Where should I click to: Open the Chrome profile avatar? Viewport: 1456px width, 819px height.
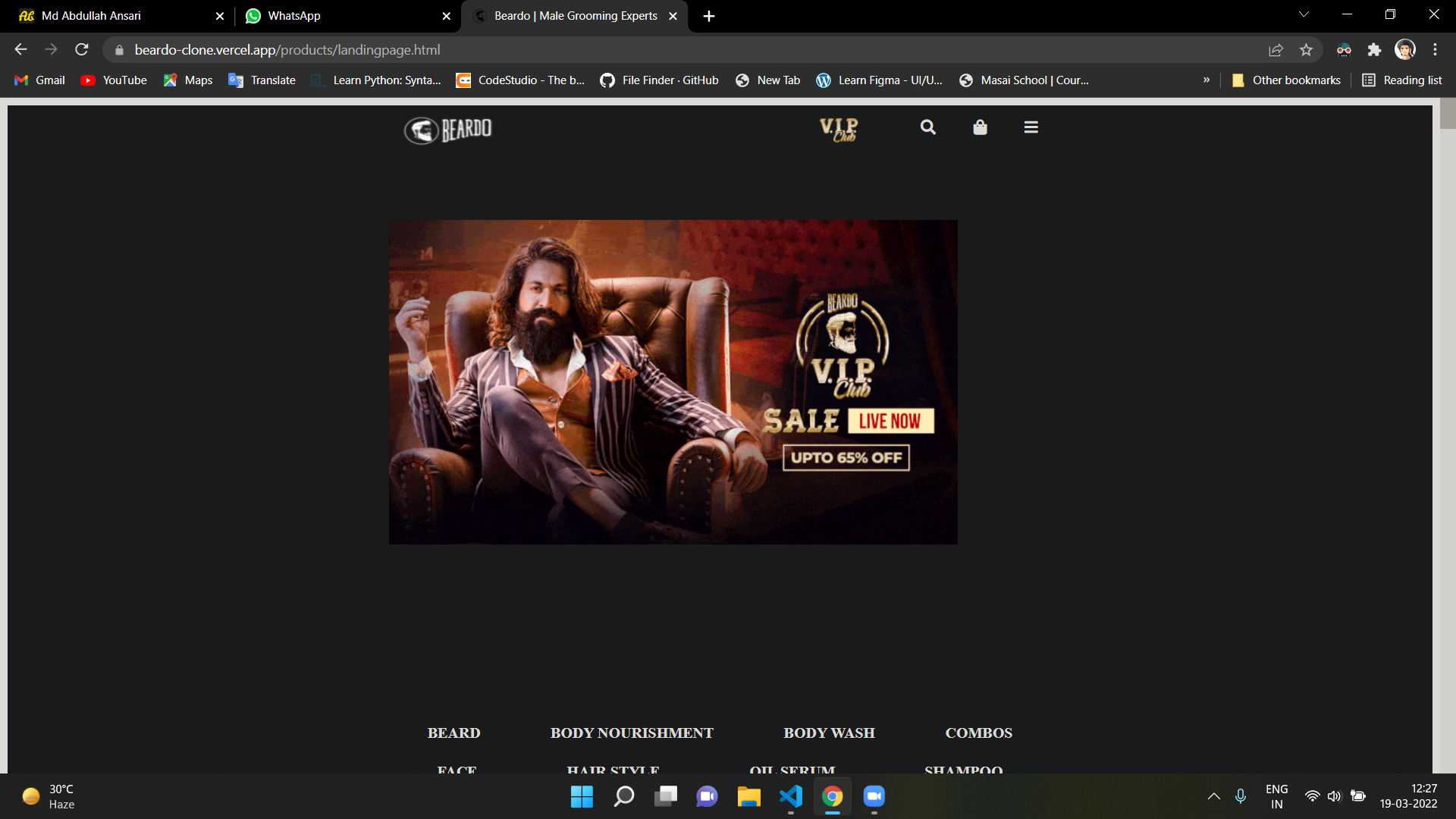tap(1405, 49)
